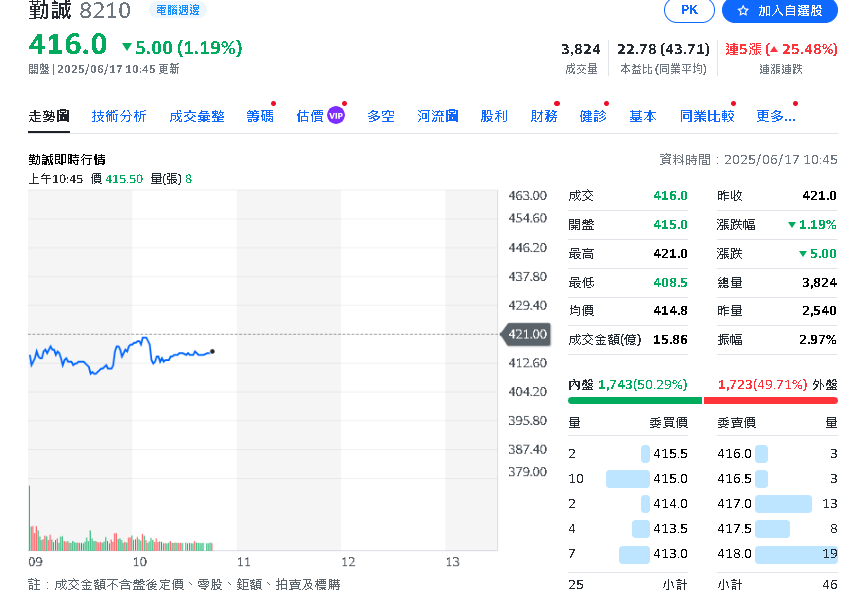This screenshot has width=851, height=615.
Task: Open the 技術分析 tab
Action: (119, 116)
